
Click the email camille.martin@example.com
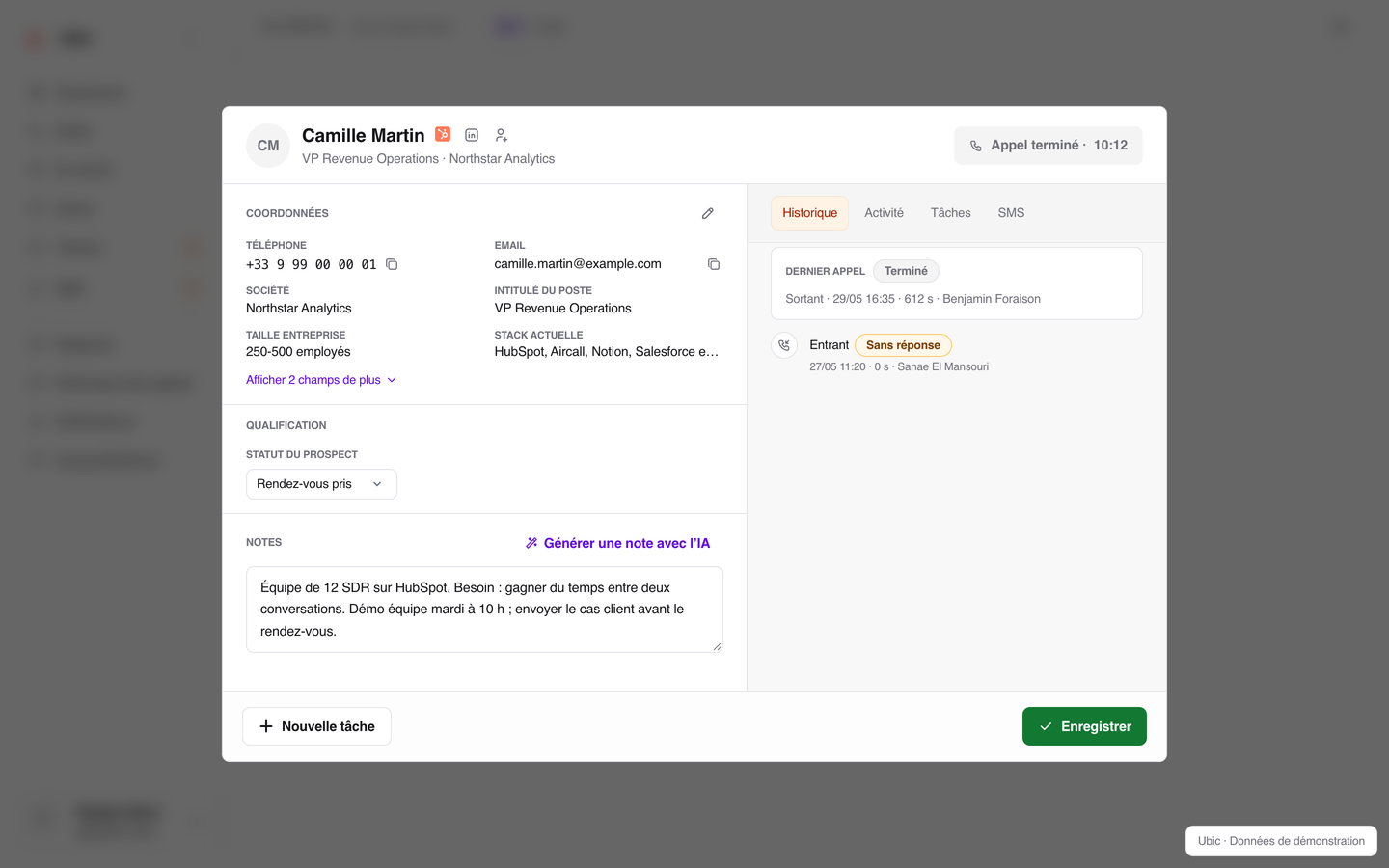point(578,264)
